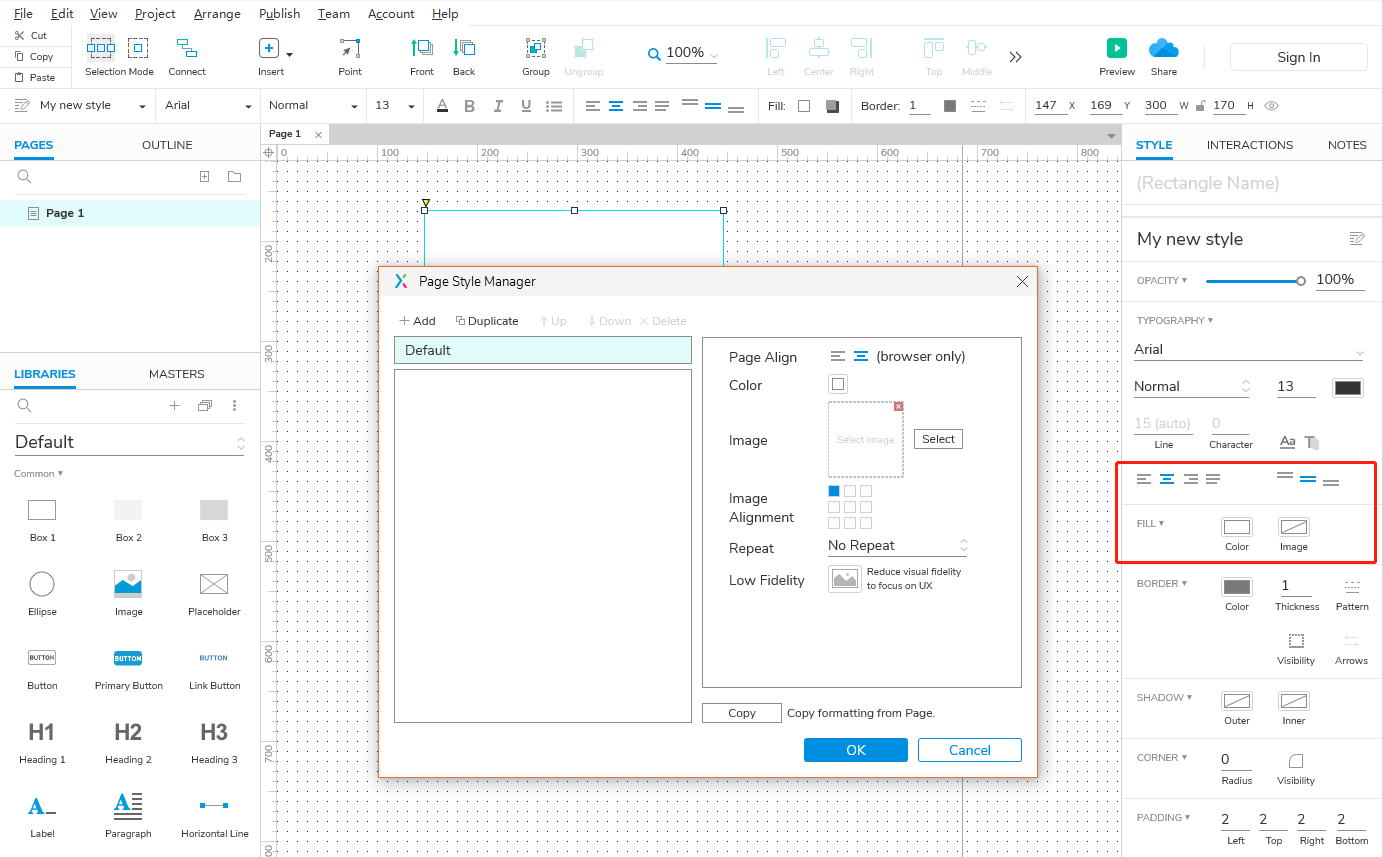
Task: Click search icon in Libraries panel
Action: click(25, 405)
